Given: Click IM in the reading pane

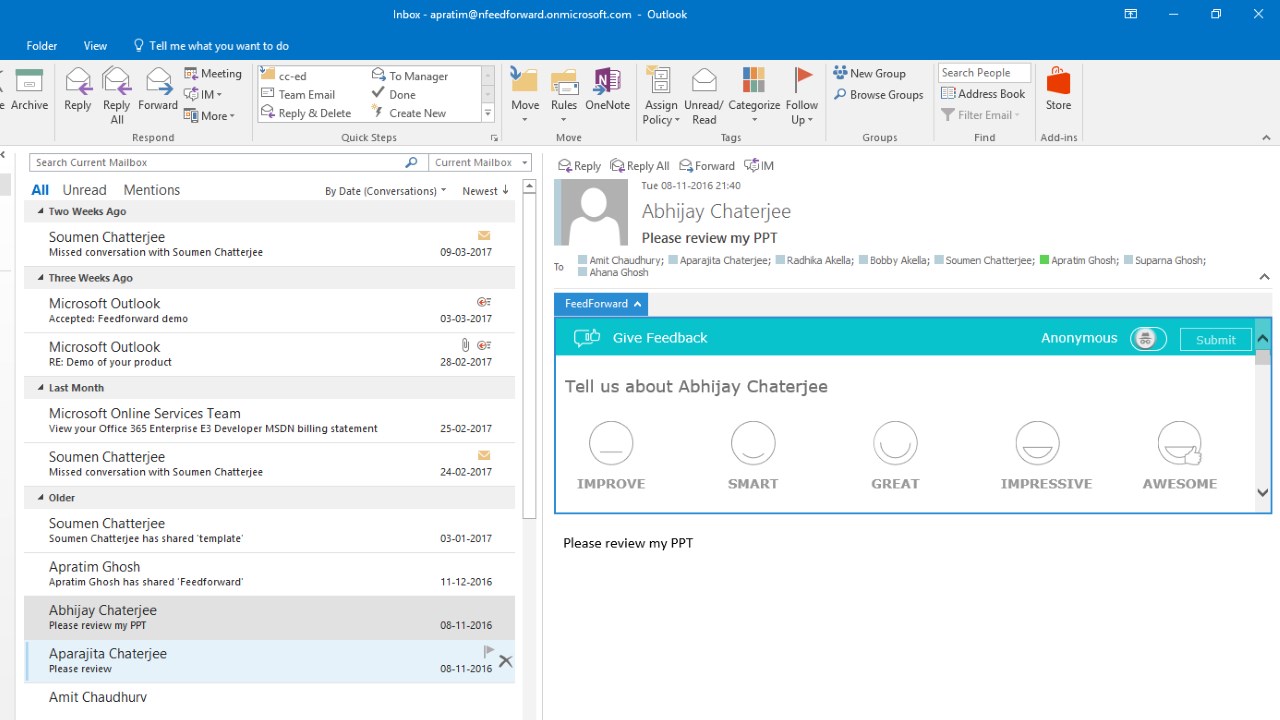Looking at the screenshot, I should [759, 166].
